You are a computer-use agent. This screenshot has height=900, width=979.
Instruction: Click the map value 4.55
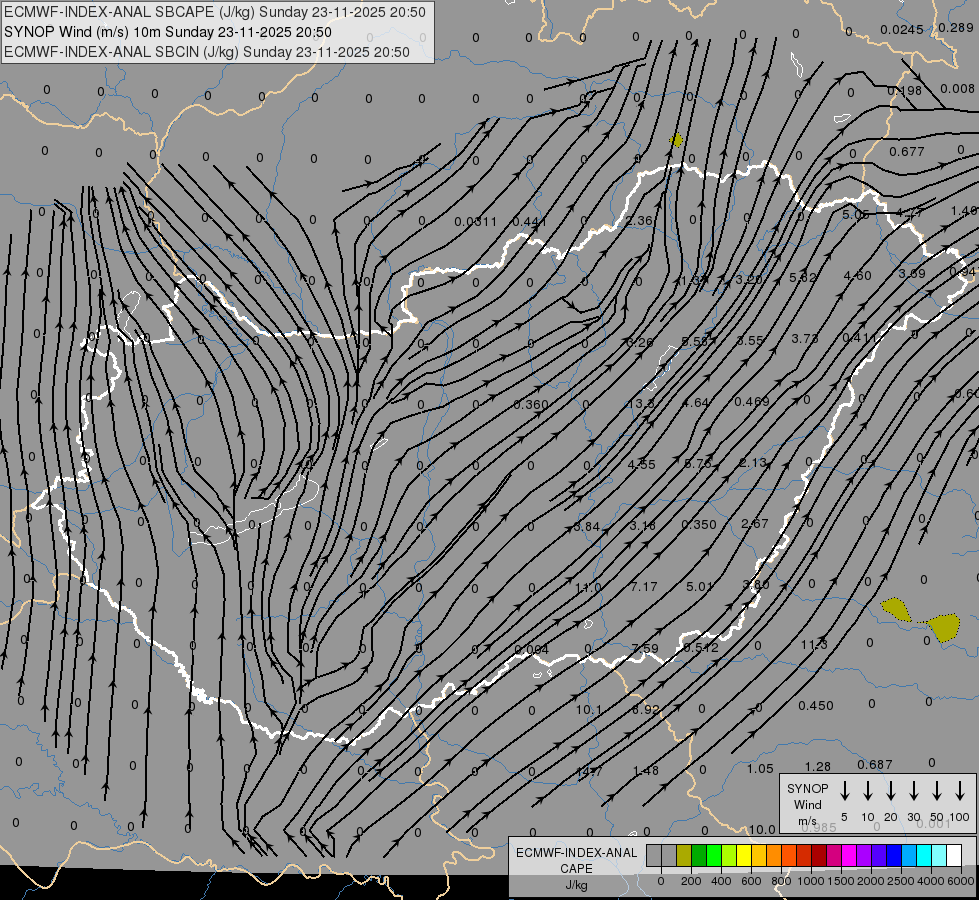pyautogui.click(x=641, y=465)
